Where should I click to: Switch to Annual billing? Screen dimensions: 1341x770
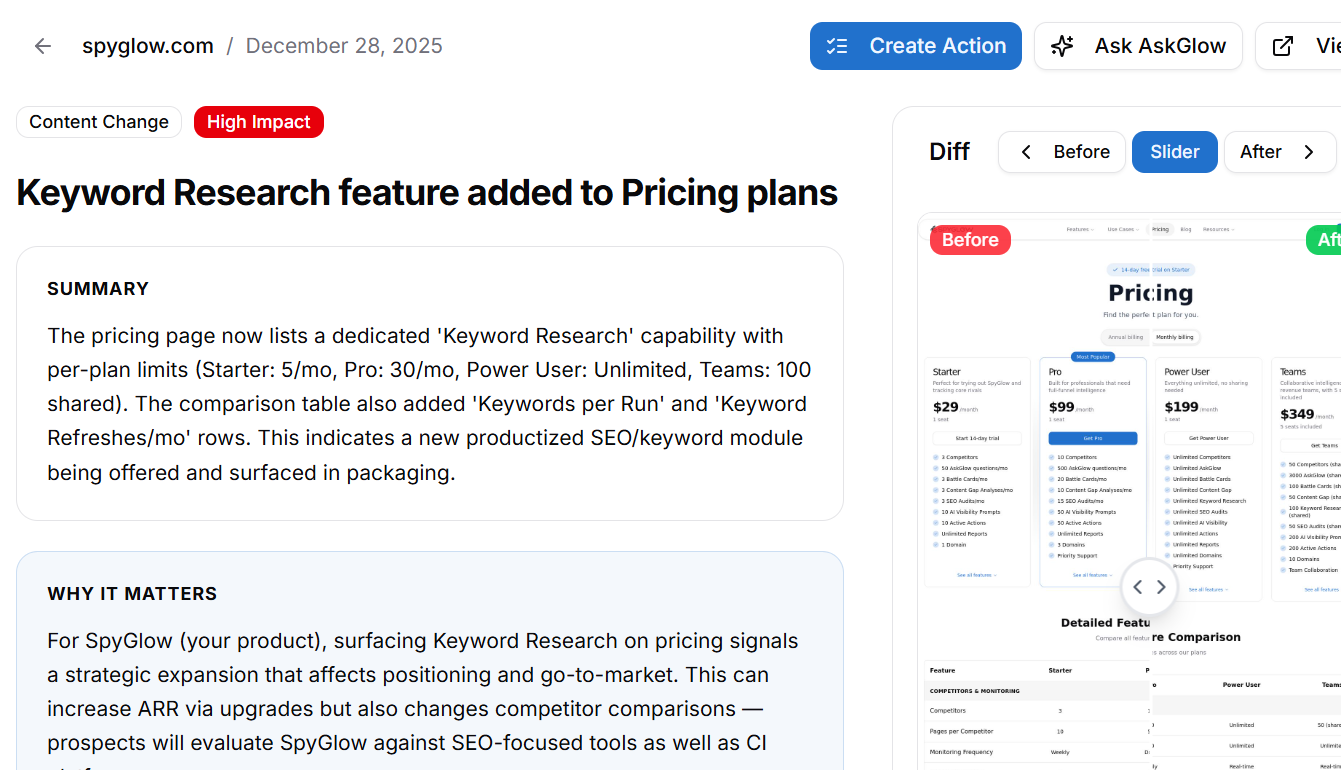(1124, 336)
